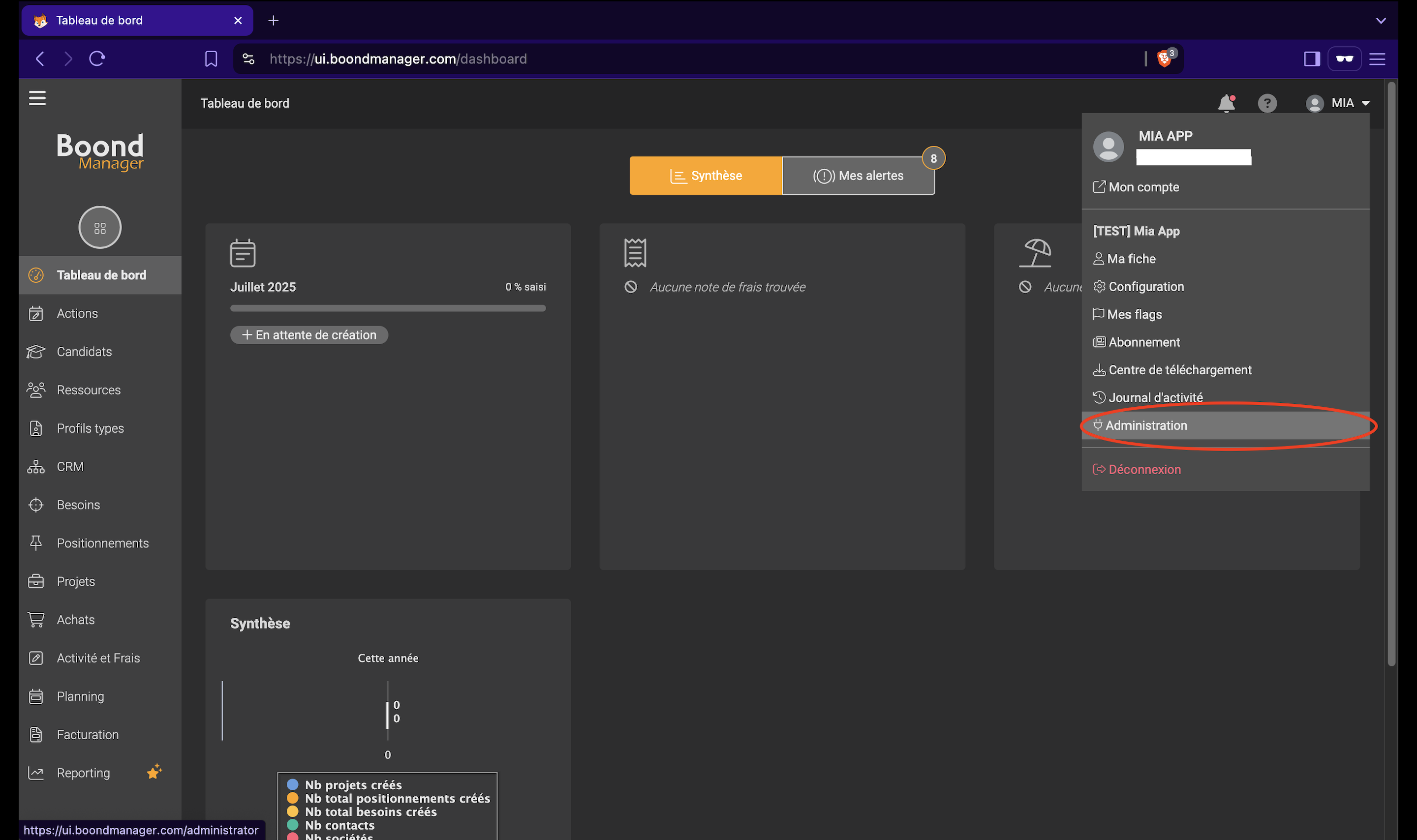
Task: Open Brave Shields icon
Action: (x=1165, y=58)
